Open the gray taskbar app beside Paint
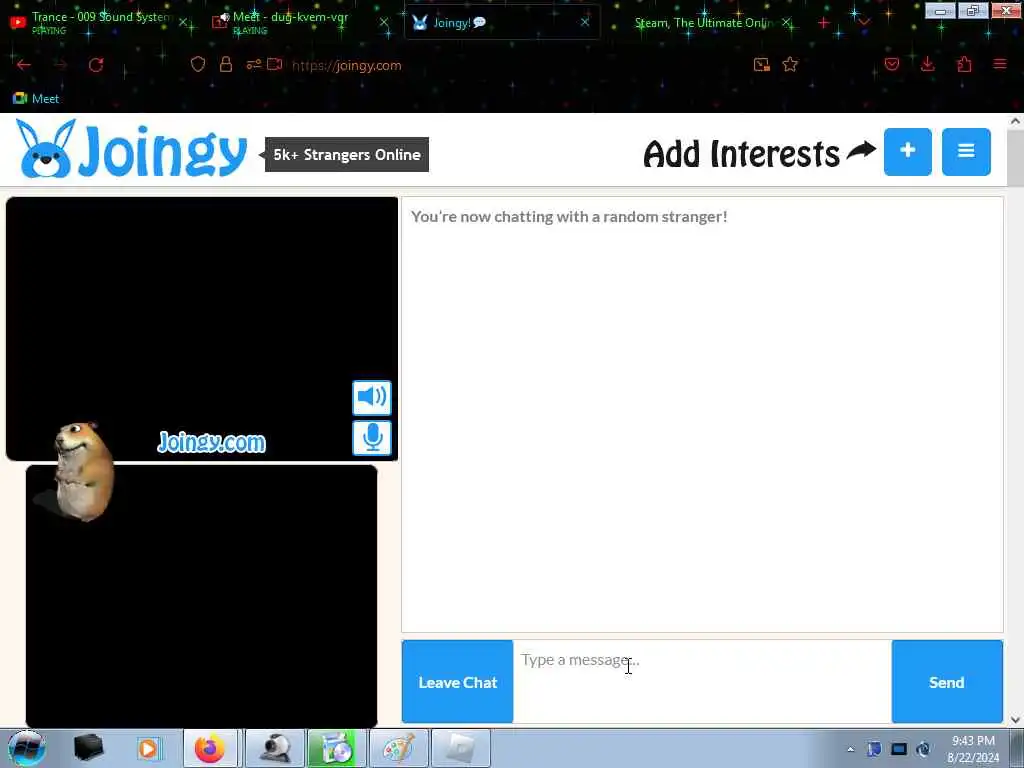1024x768 pixels. tap(460, 748)
